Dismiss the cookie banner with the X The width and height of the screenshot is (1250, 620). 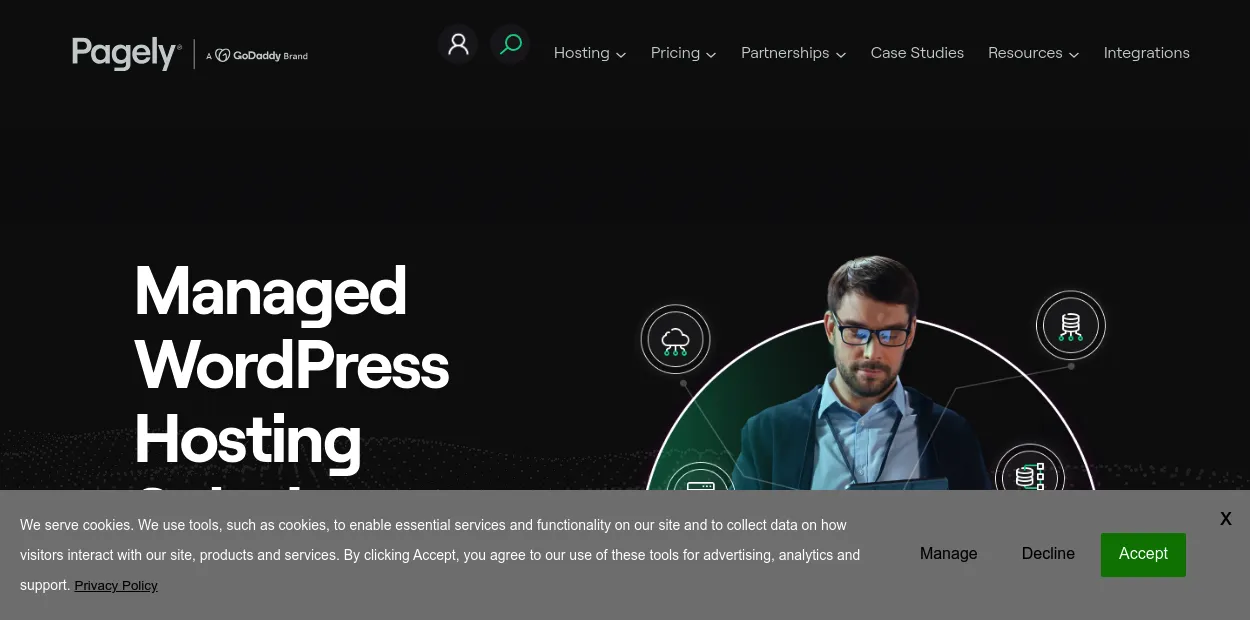1225,519
